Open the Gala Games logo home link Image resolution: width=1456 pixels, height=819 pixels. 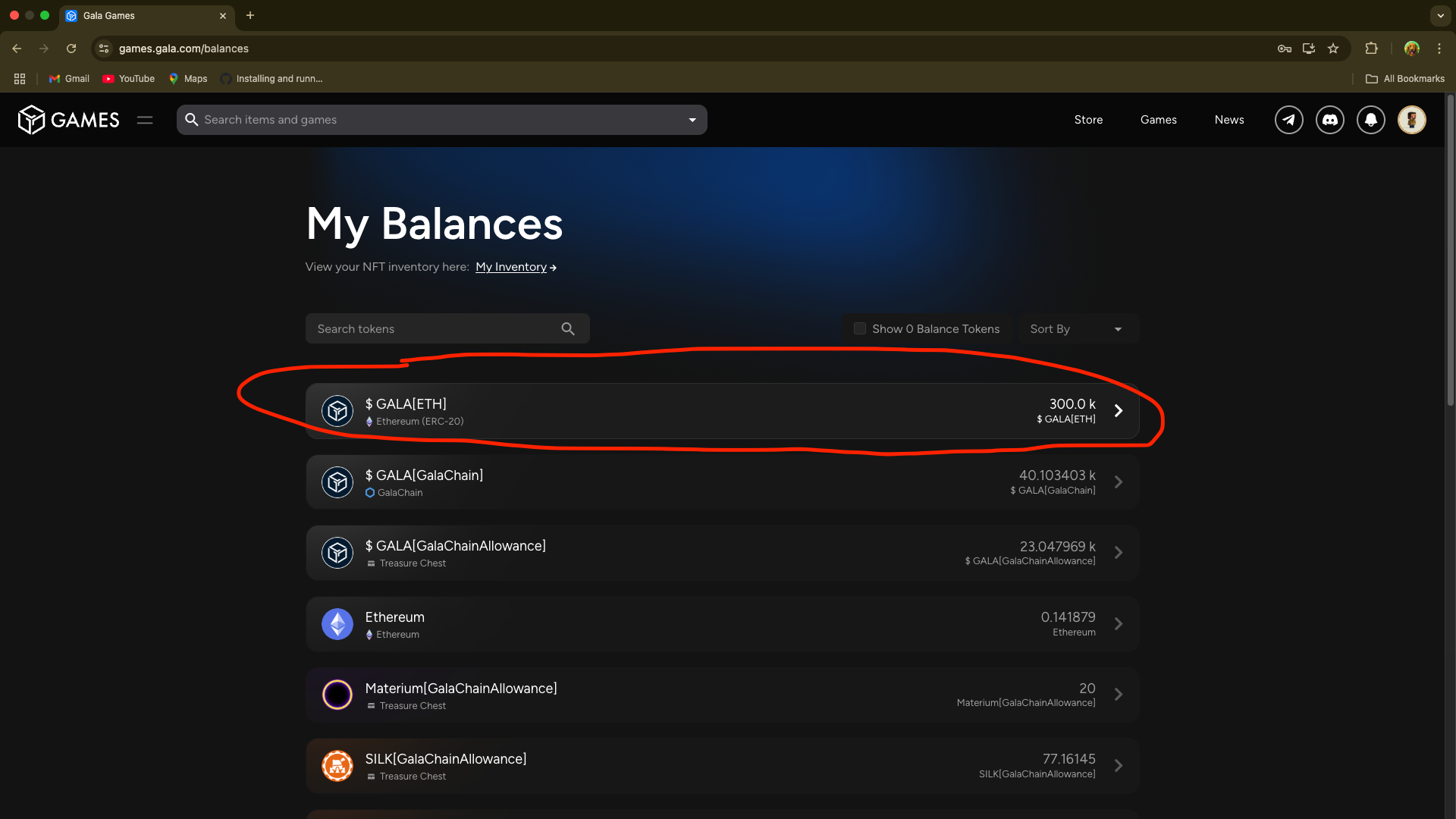tap(69, 120)
